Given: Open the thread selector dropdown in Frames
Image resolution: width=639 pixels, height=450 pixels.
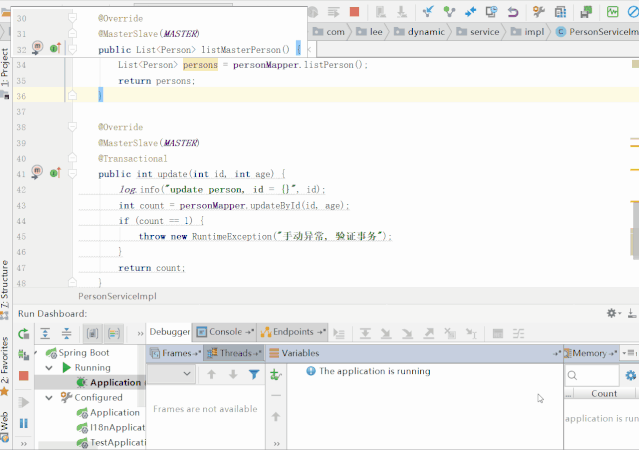Looking at the screenshot, I should click(170, 374).
